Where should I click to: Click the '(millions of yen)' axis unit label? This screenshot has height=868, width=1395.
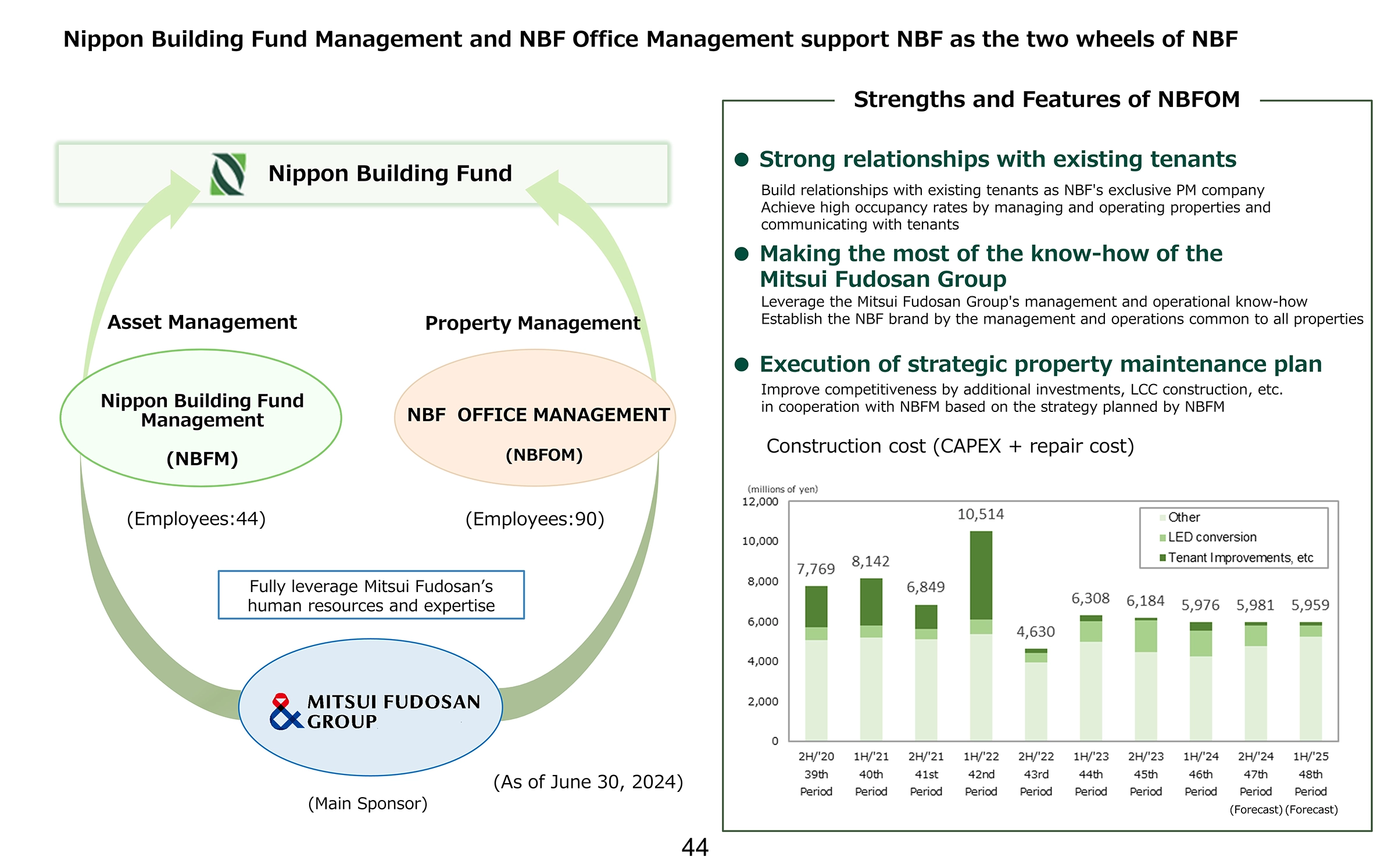(782, 489)
